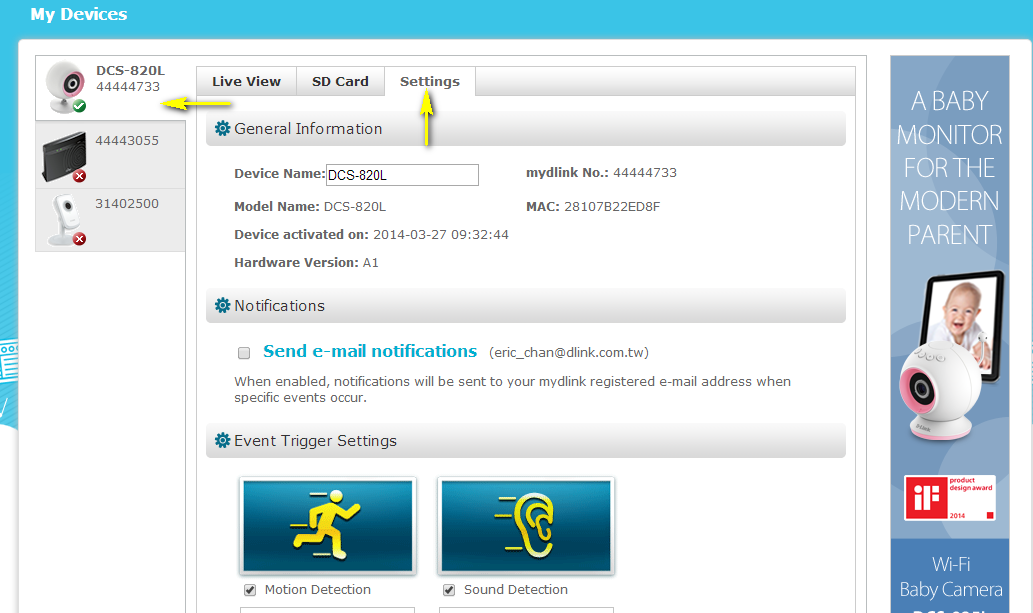Click the gear icon beside Event Trigger Settings

click(222, 440)
